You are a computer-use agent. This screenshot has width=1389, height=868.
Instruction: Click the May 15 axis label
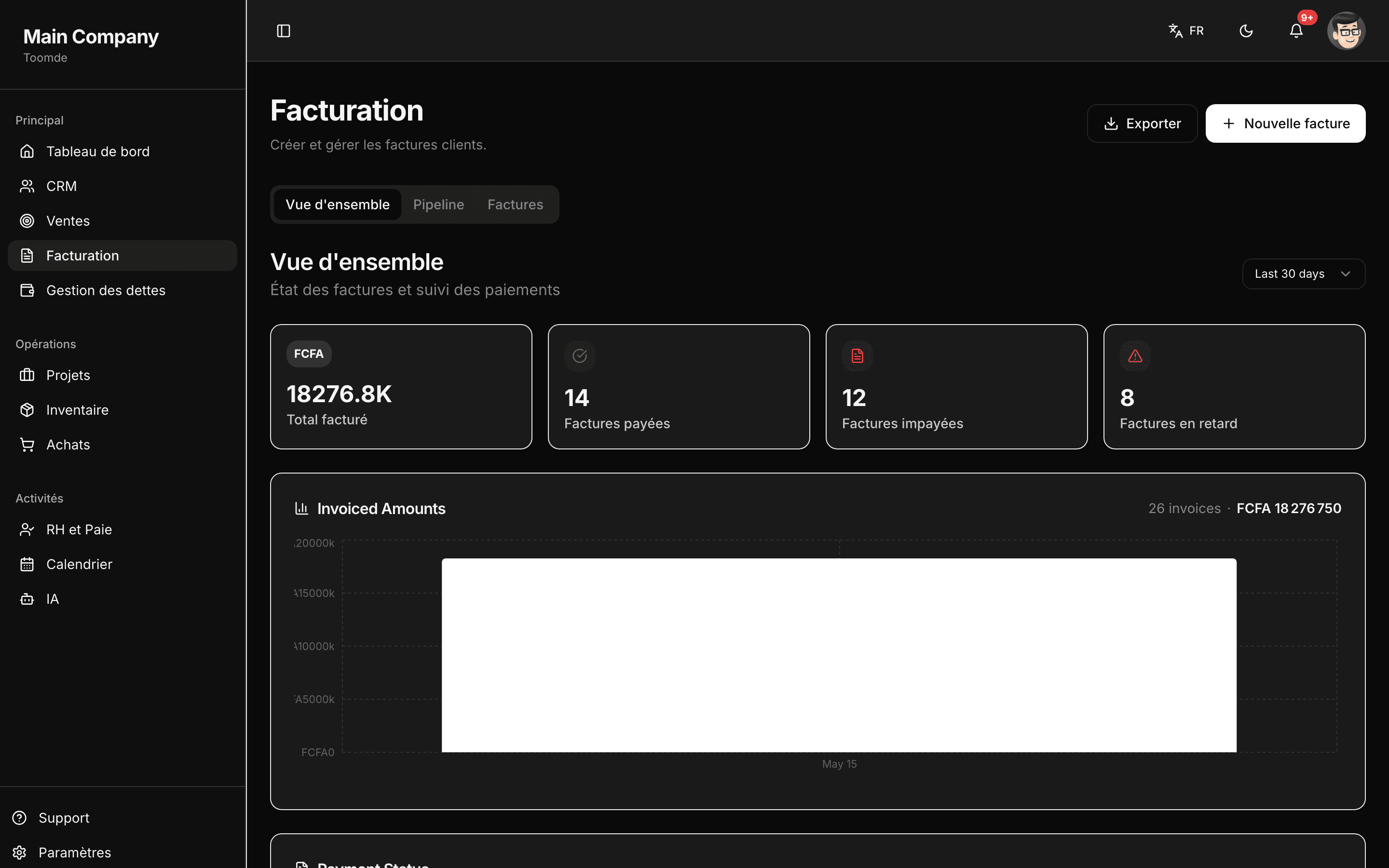coord(839,764)
